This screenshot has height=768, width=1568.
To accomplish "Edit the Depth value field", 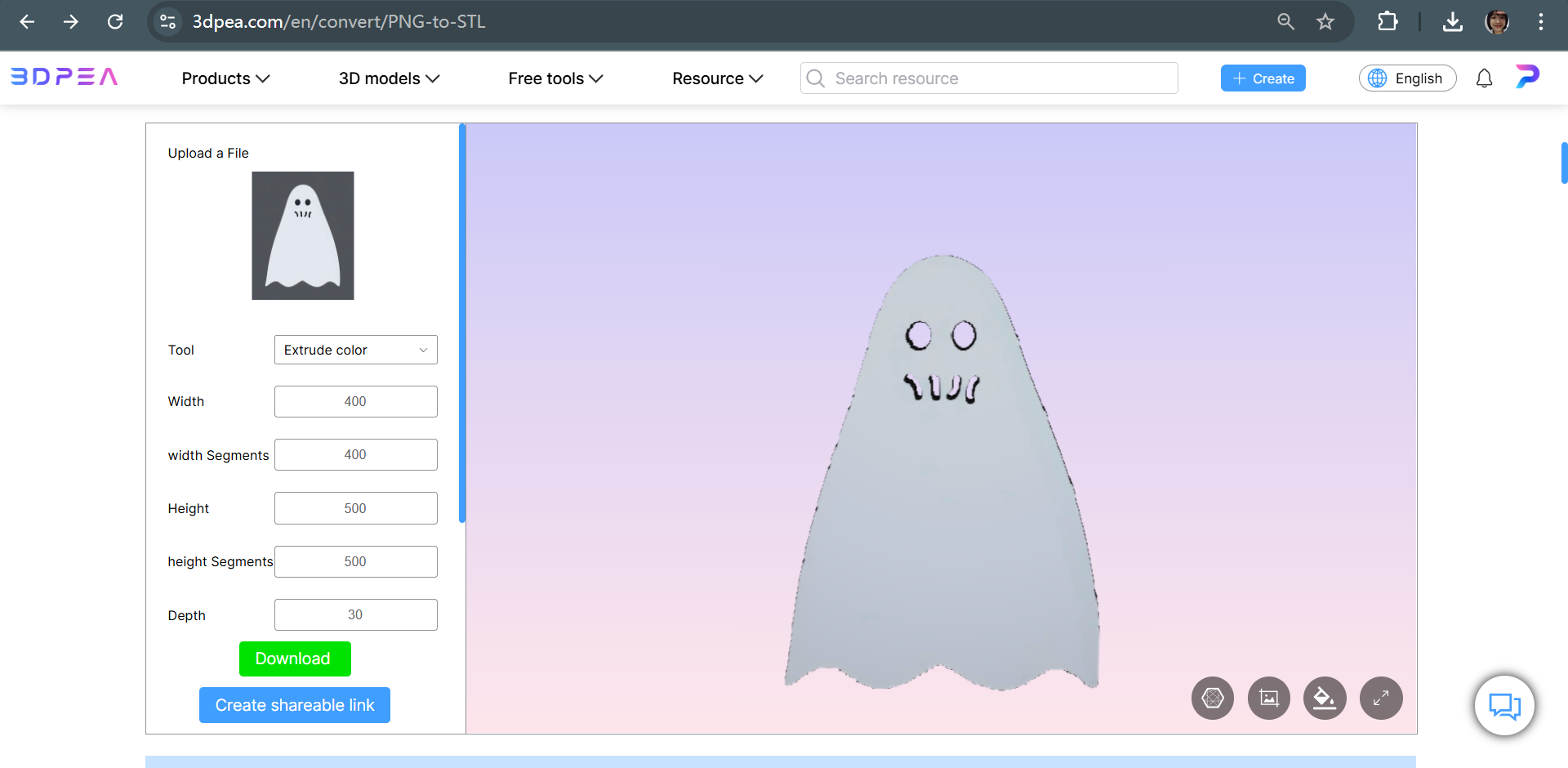I will pyautogui.click(x=355, y=614).
